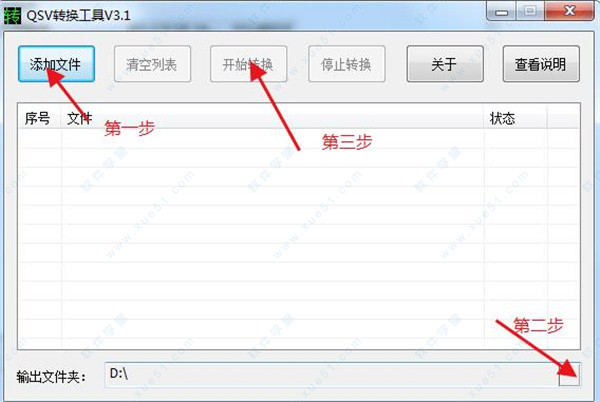Click the 输出文件夹 label
The image size is (600, 402).
[x=51, y=377]
